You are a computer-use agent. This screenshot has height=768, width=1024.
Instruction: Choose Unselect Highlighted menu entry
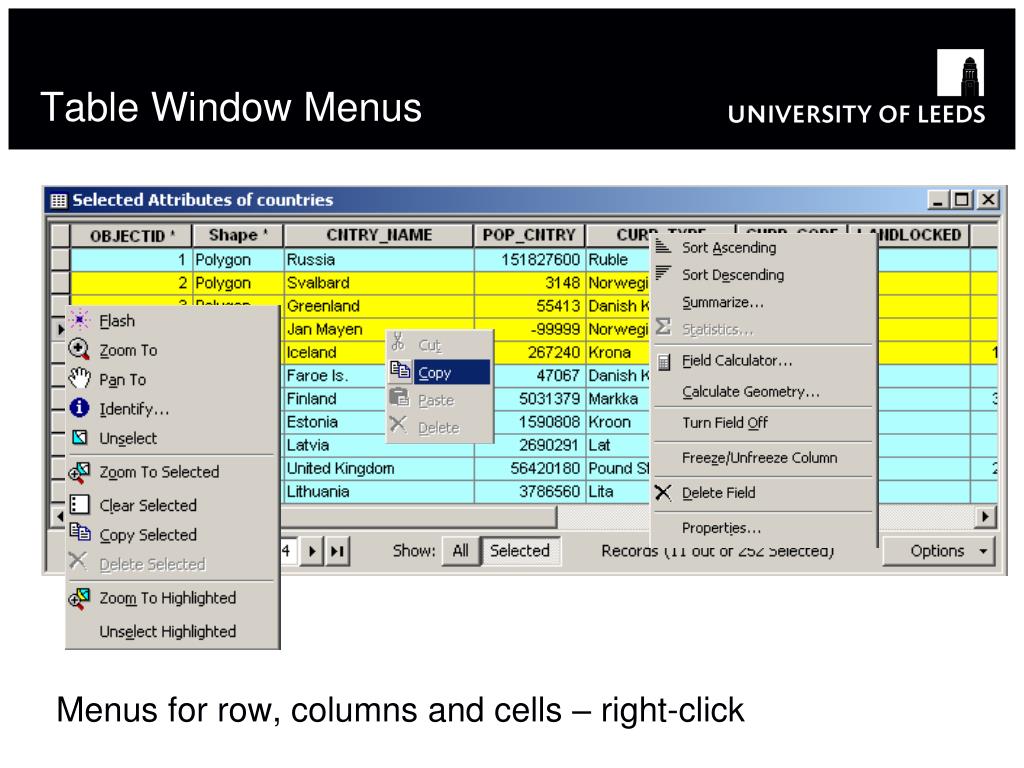point(168,632)
